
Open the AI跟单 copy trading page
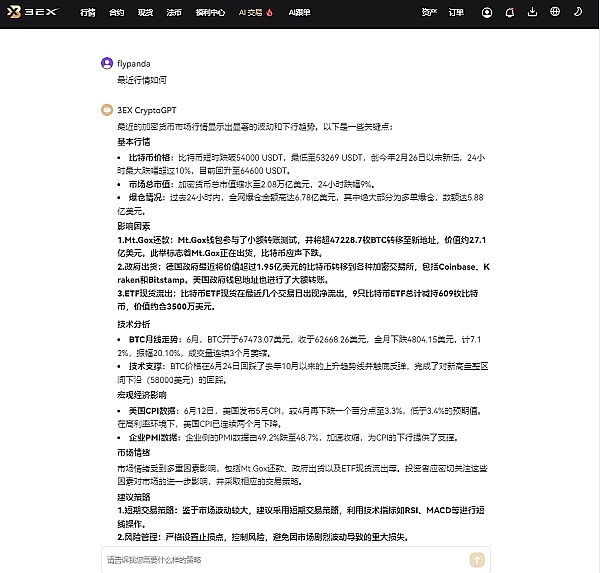point(300,13)
